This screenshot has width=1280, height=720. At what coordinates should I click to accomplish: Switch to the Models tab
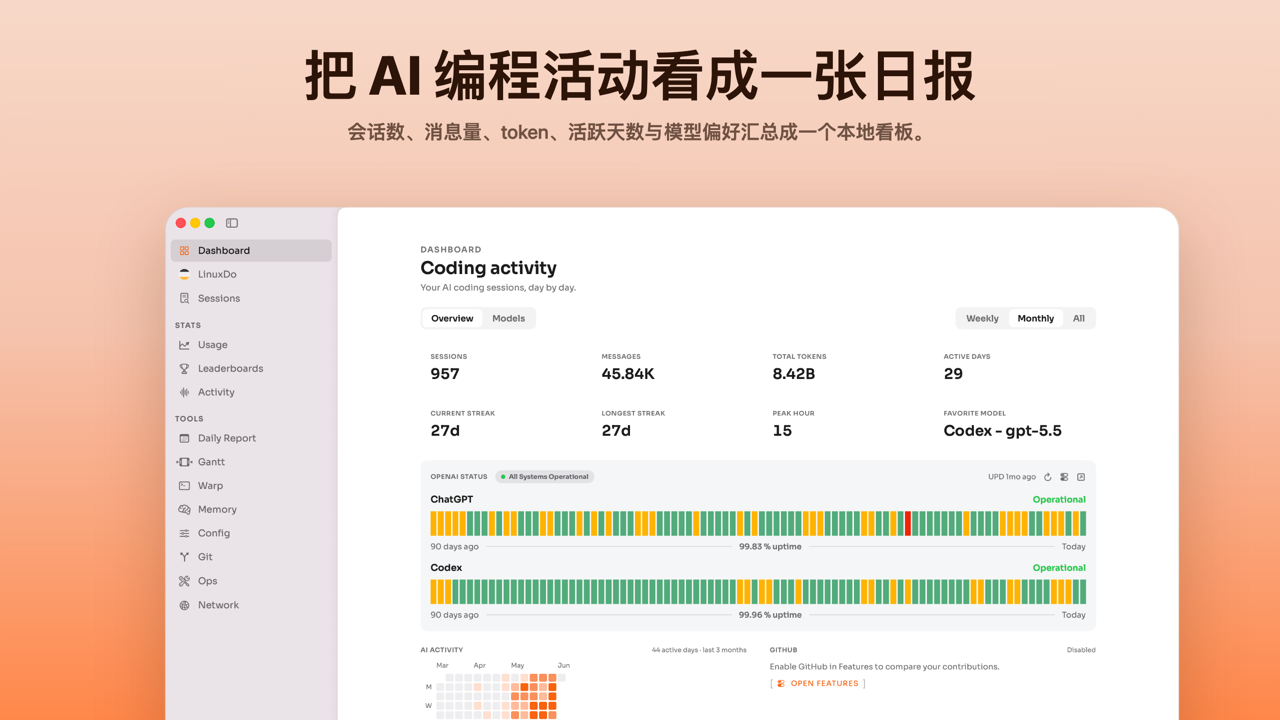(508, 318)
